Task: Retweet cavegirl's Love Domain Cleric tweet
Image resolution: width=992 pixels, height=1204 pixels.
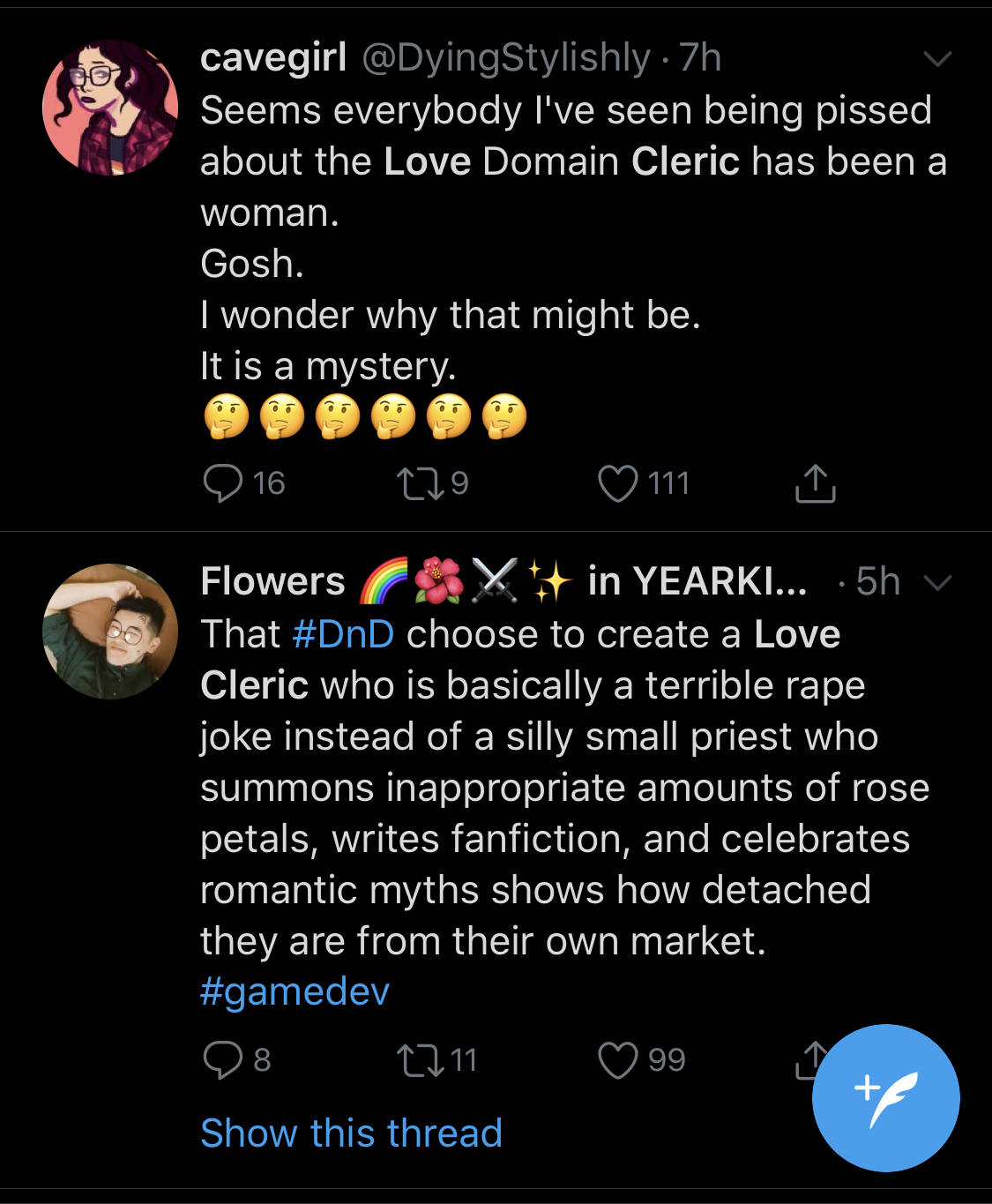Action: click(421, 483)
